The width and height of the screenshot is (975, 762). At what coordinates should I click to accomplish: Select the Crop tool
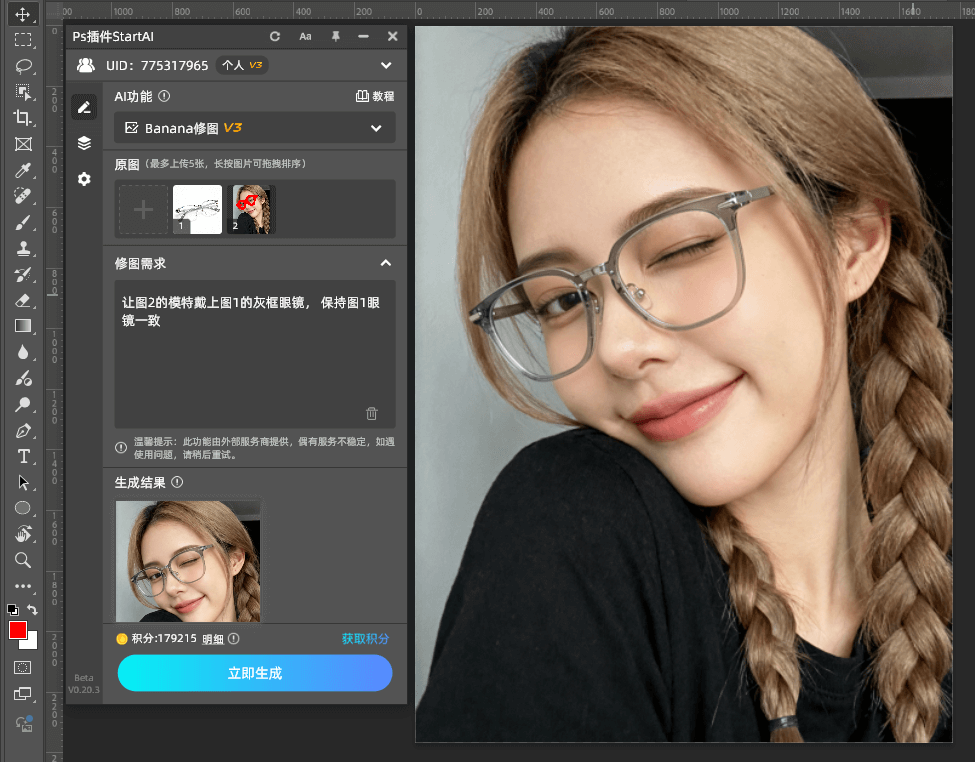click(x=24, y=117)
